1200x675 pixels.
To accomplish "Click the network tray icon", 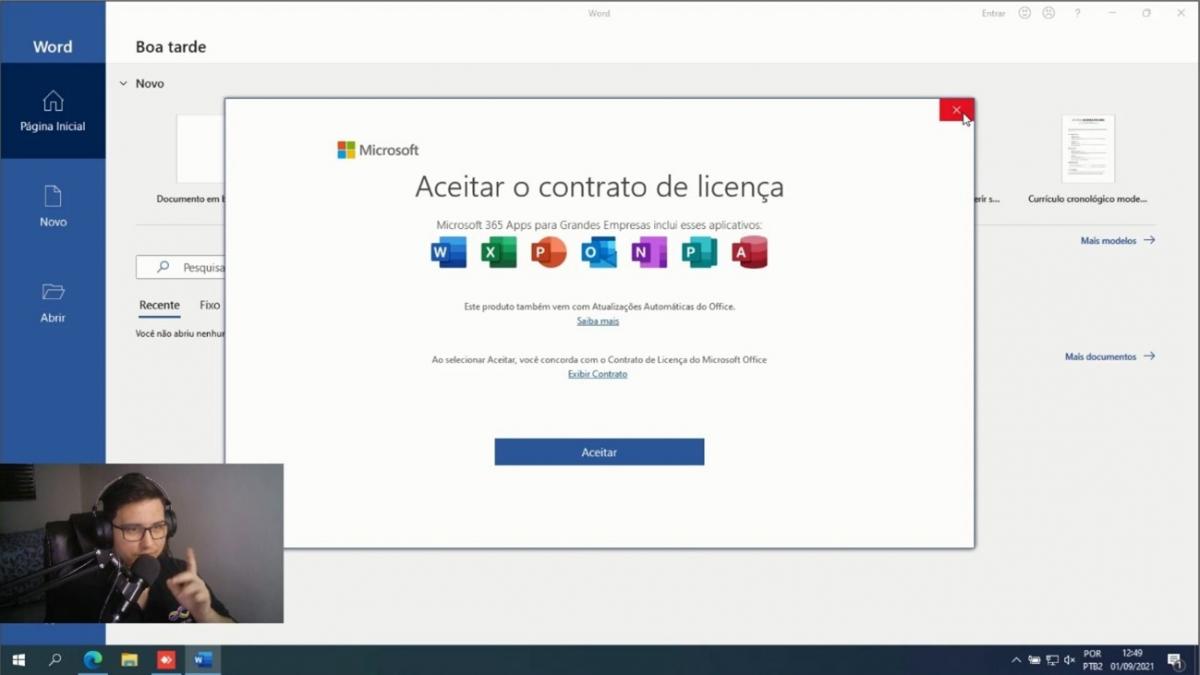I will pos(1052,660).
